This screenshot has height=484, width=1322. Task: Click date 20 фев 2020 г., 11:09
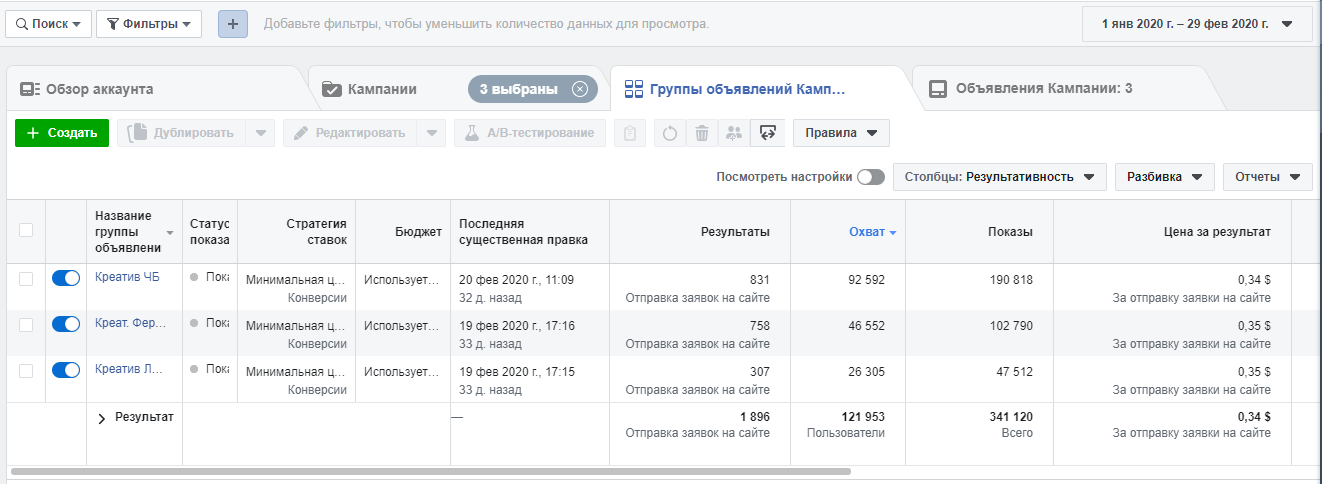[x=516, y=280]
